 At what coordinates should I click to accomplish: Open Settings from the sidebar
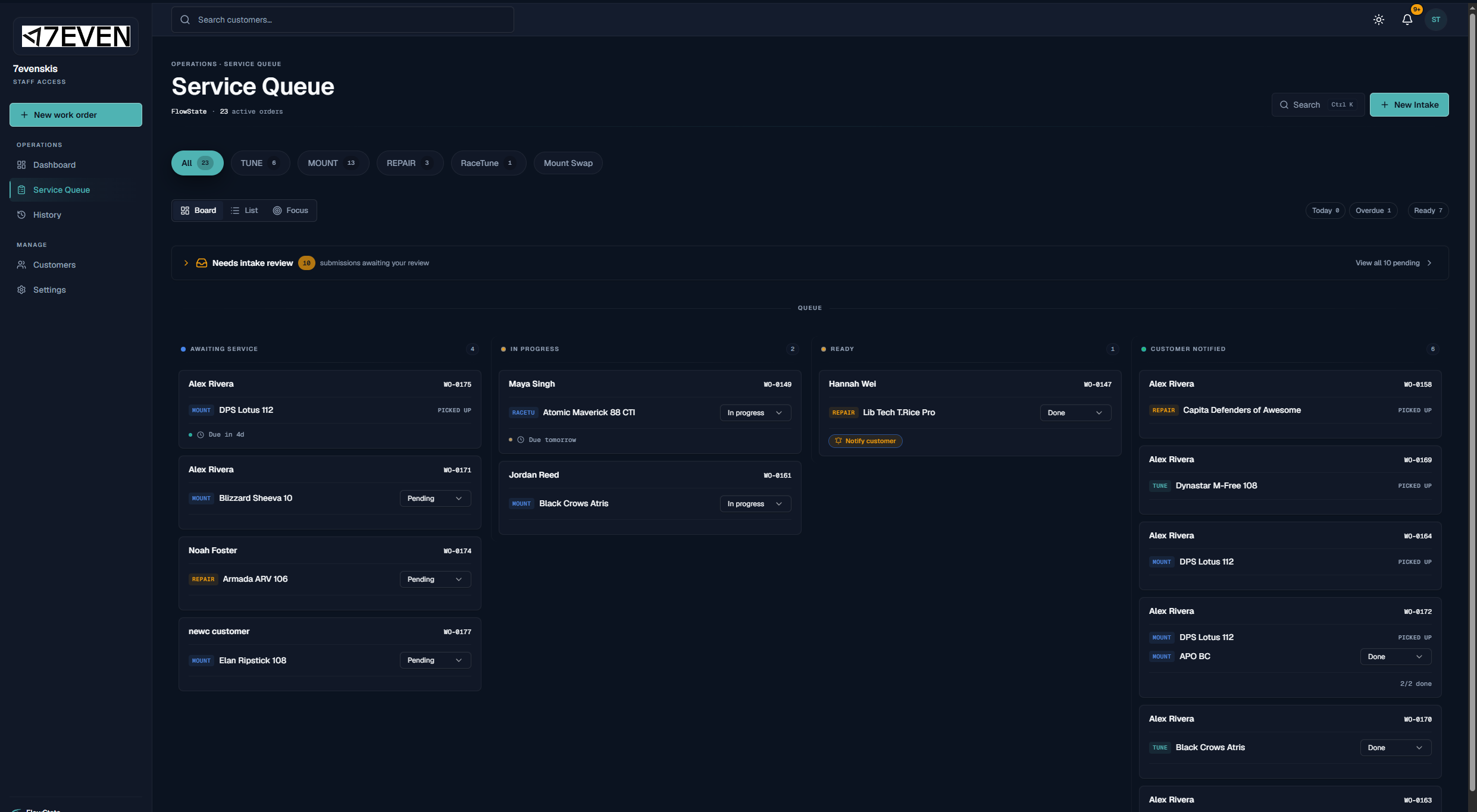76,290
